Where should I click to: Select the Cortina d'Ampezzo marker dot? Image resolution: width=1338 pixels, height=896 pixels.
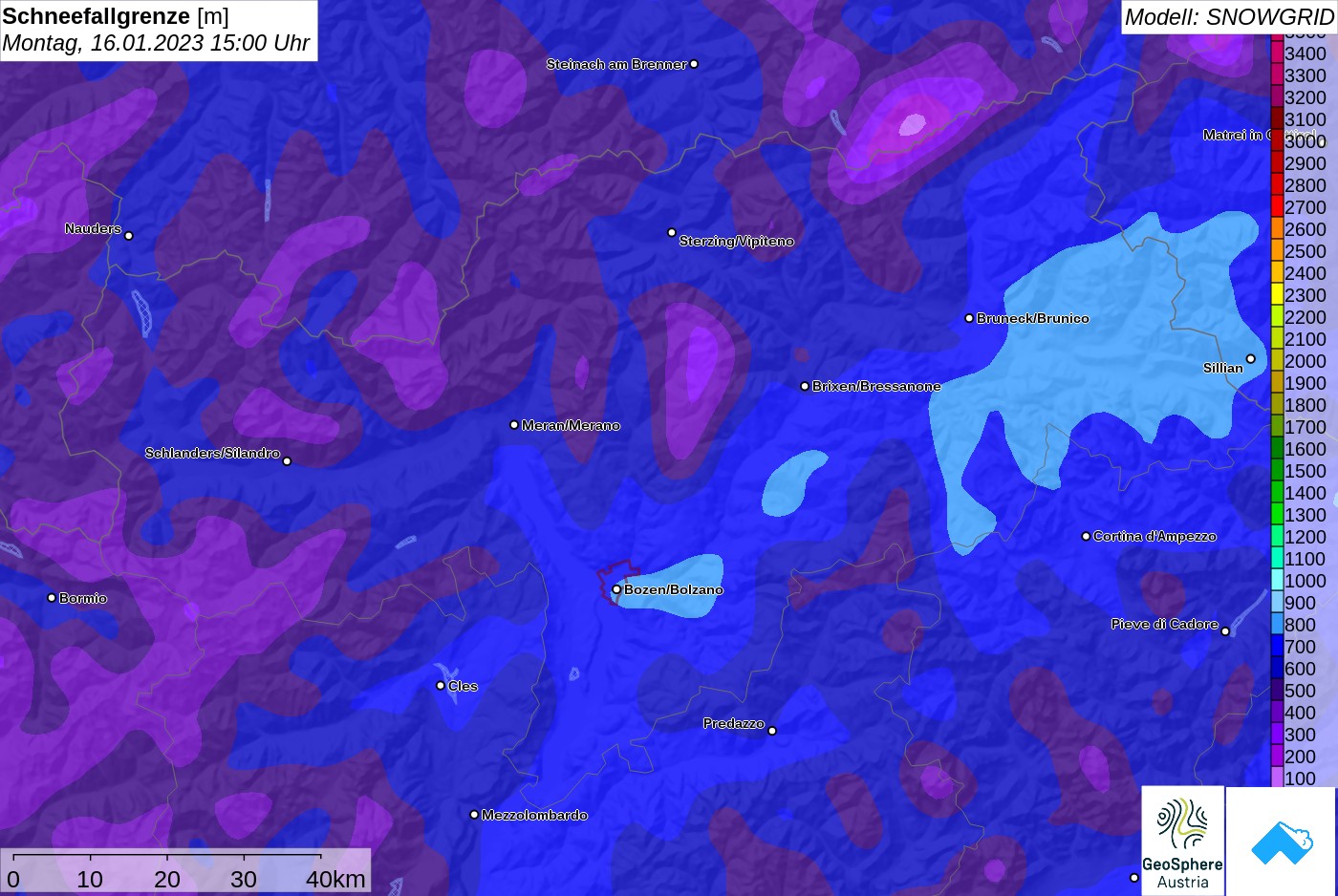[1086, 536]
